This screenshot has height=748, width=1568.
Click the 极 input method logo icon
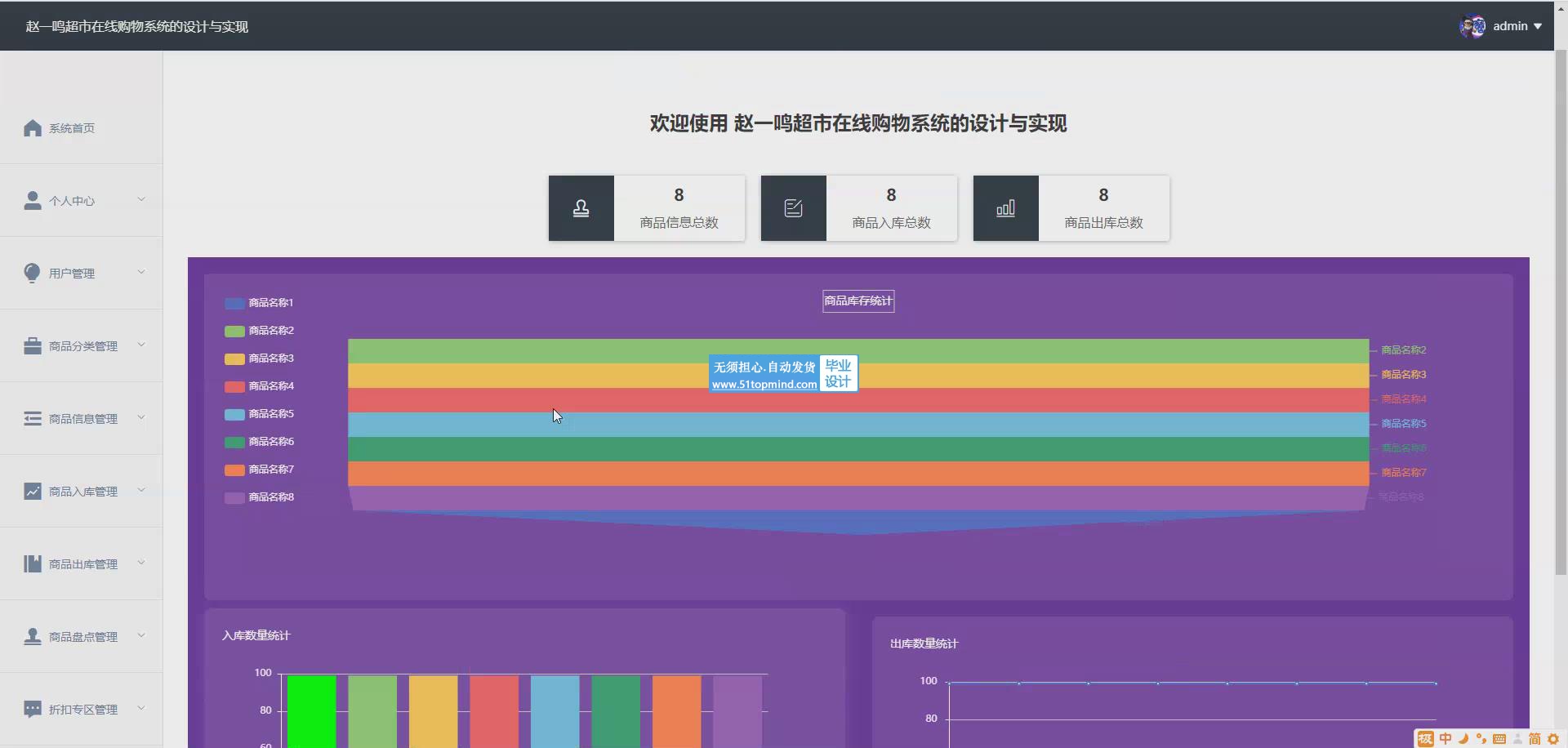pyautogui.click(x=1426, y=739)
